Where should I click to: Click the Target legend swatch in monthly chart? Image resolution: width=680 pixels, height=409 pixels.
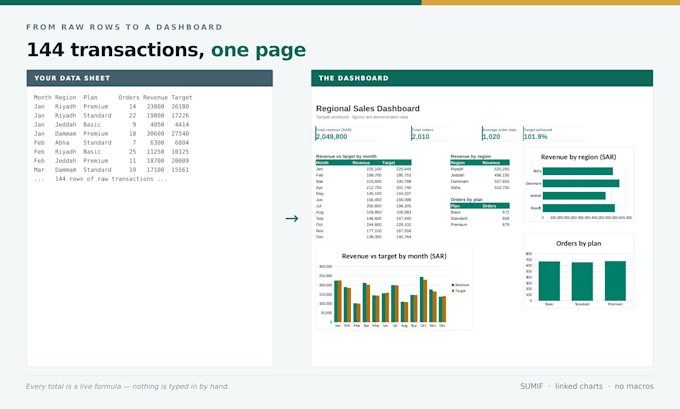click(x=453, y=291)
